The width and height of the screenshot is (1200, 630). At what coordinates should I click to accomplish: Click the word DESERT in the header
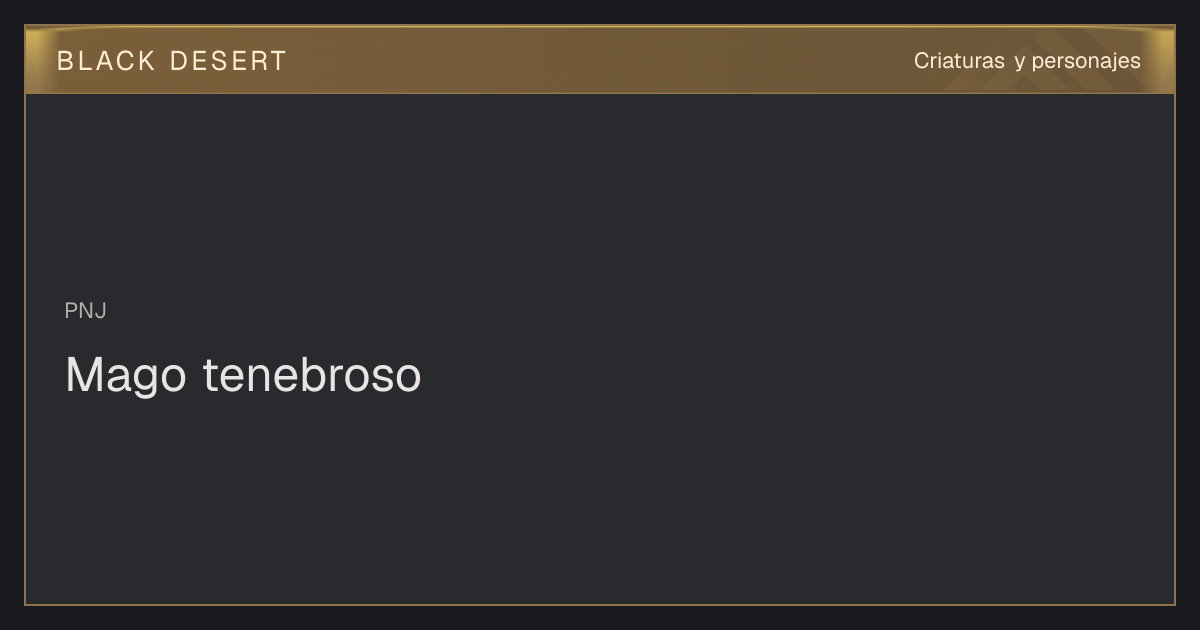(x=229, y=61)
